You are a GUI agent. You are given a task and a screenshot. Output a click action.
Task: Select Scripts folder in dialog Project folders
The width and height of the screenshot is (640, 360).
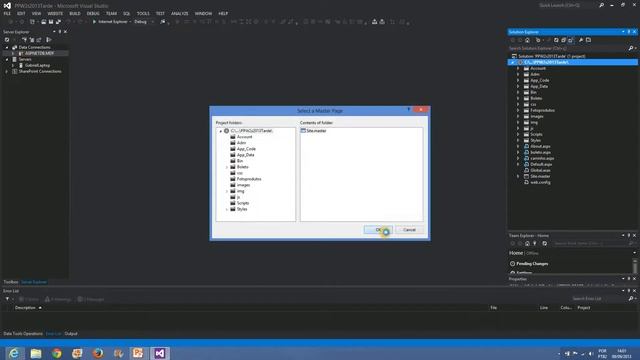click(242, 203)
